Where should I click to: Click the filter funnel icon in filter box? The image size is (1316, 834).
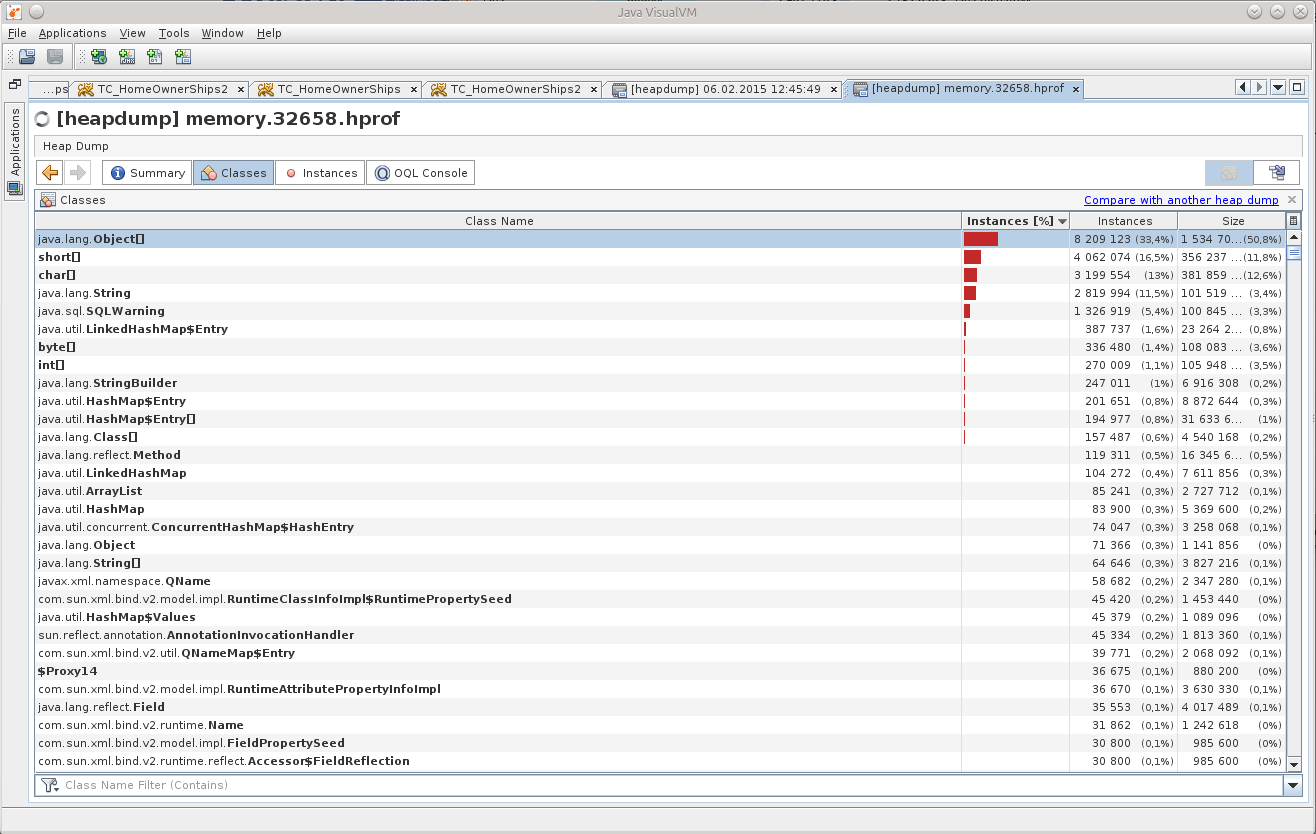pos(50,785)
